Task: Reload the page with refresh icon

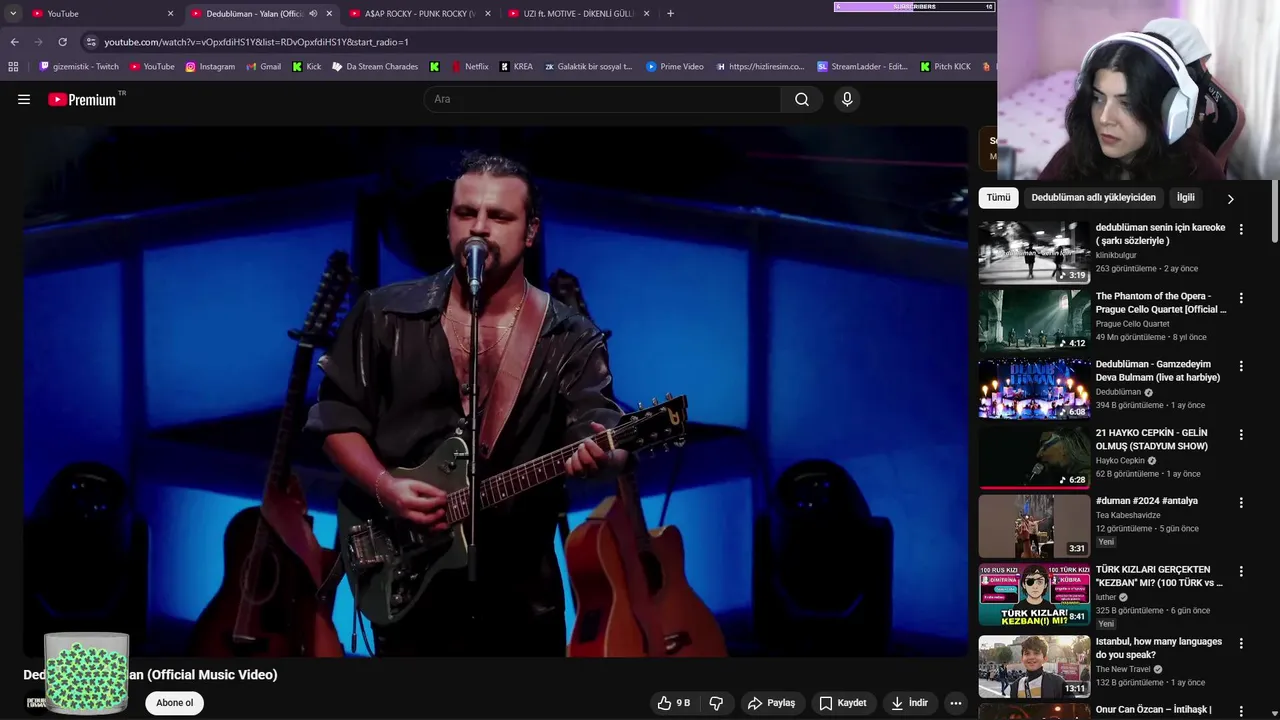Action: [x=62, y=42]
